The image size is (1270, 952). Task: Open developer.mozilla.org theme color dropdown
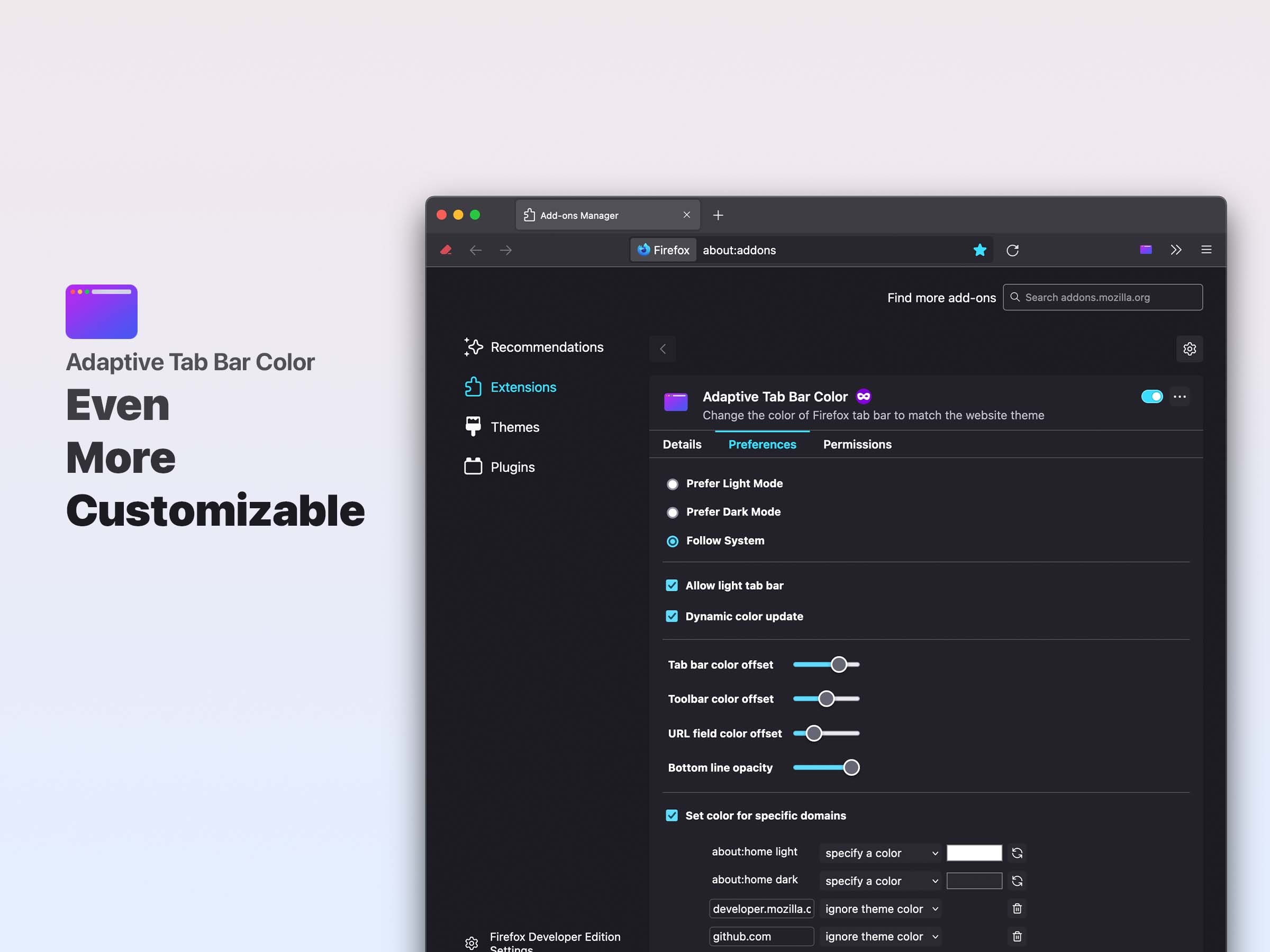tap(881, 909)
